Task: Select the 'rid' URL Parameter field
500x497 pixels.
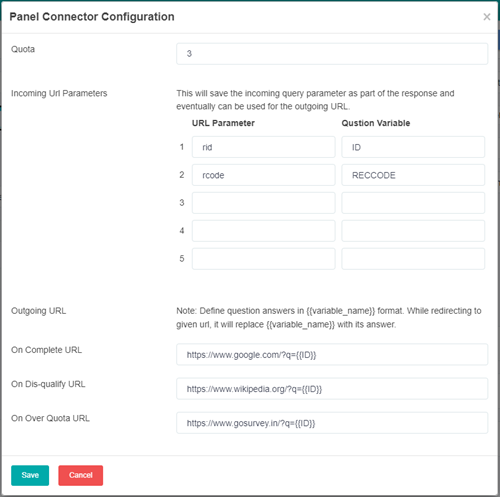Action: coord(263,147)
